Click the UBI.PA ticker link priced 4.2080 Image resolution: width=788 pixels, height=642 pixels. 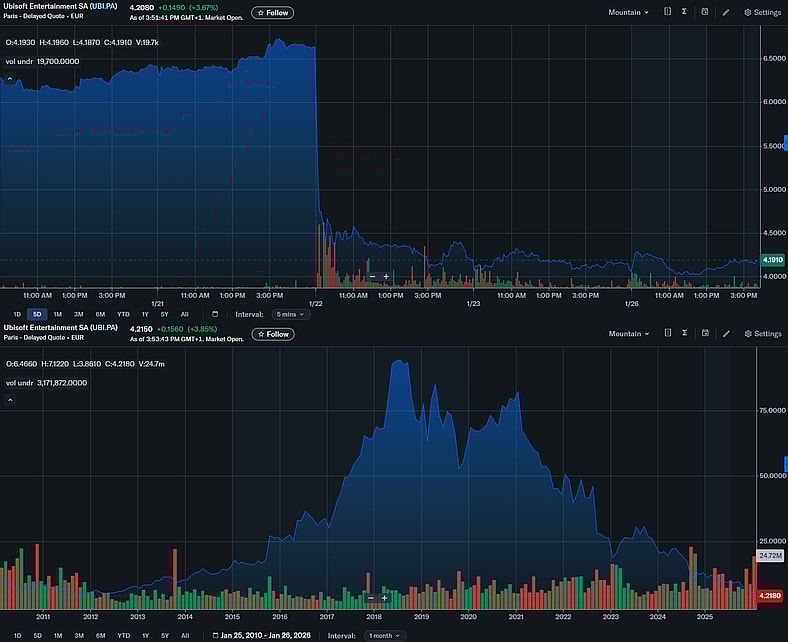(104, 7)
